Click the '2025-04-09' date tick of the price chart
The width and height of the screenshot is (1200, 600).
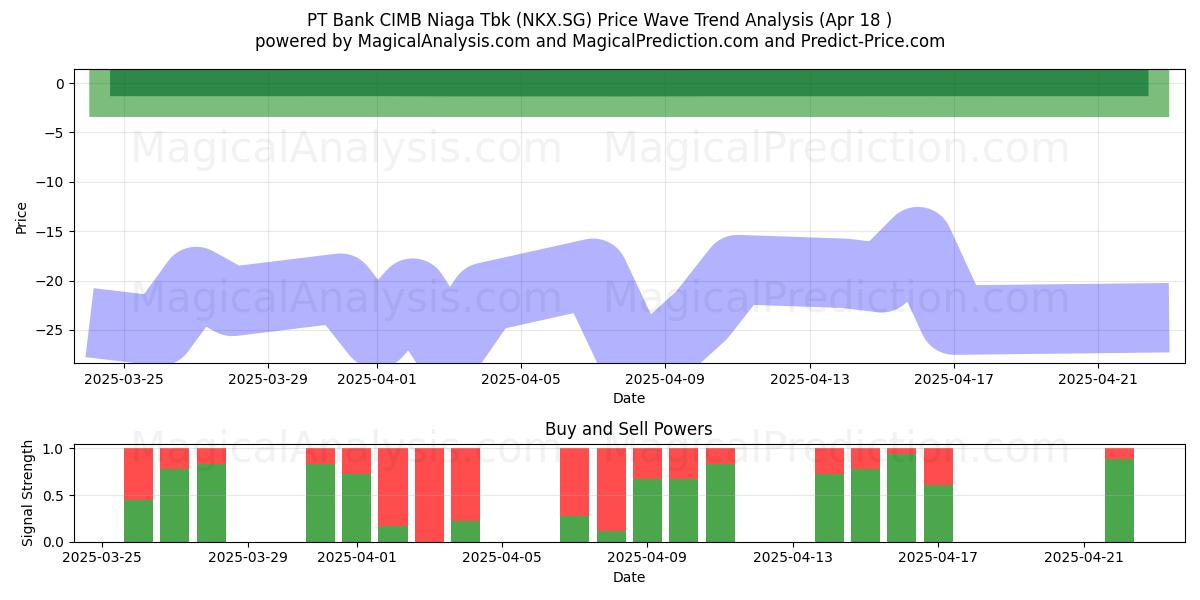[x=666, y=379]
